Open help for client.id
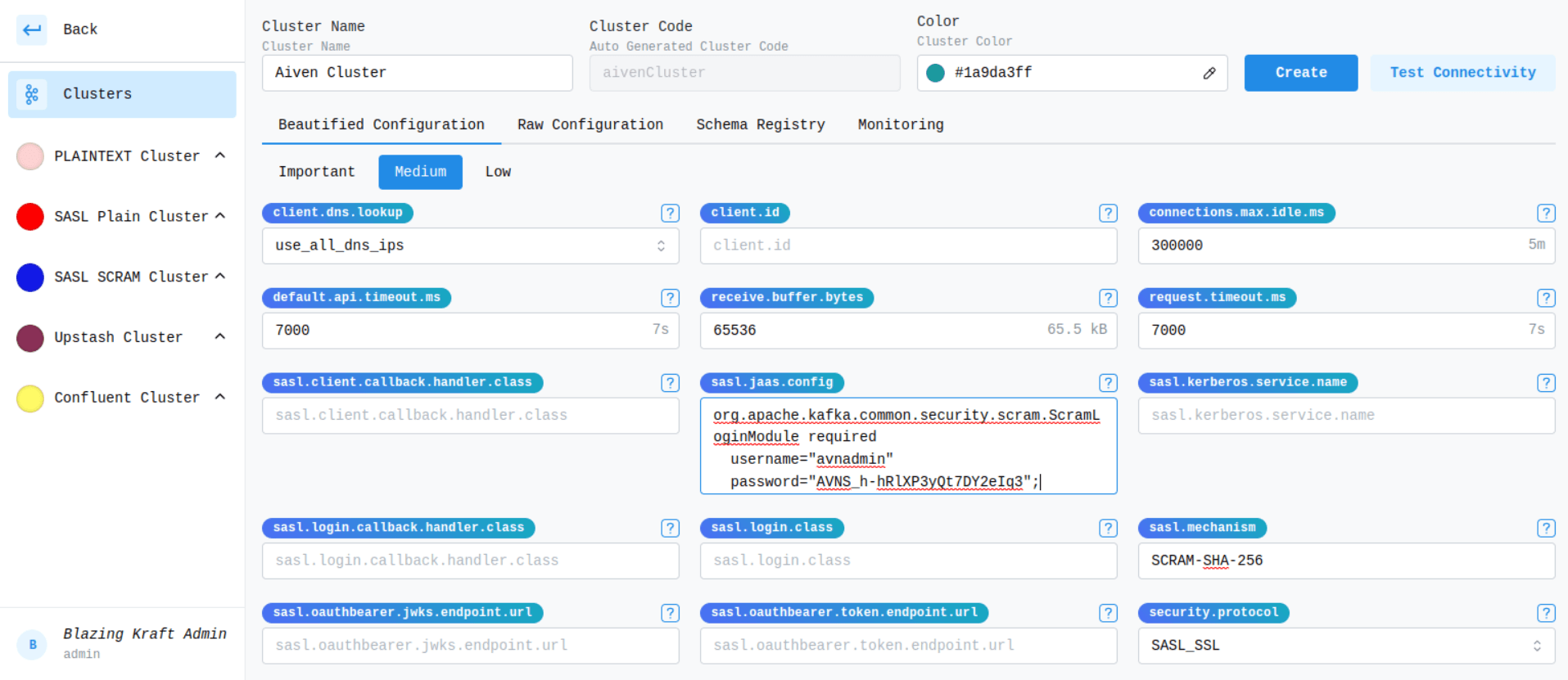The image size is (1568, 680). click(1108, 213)
